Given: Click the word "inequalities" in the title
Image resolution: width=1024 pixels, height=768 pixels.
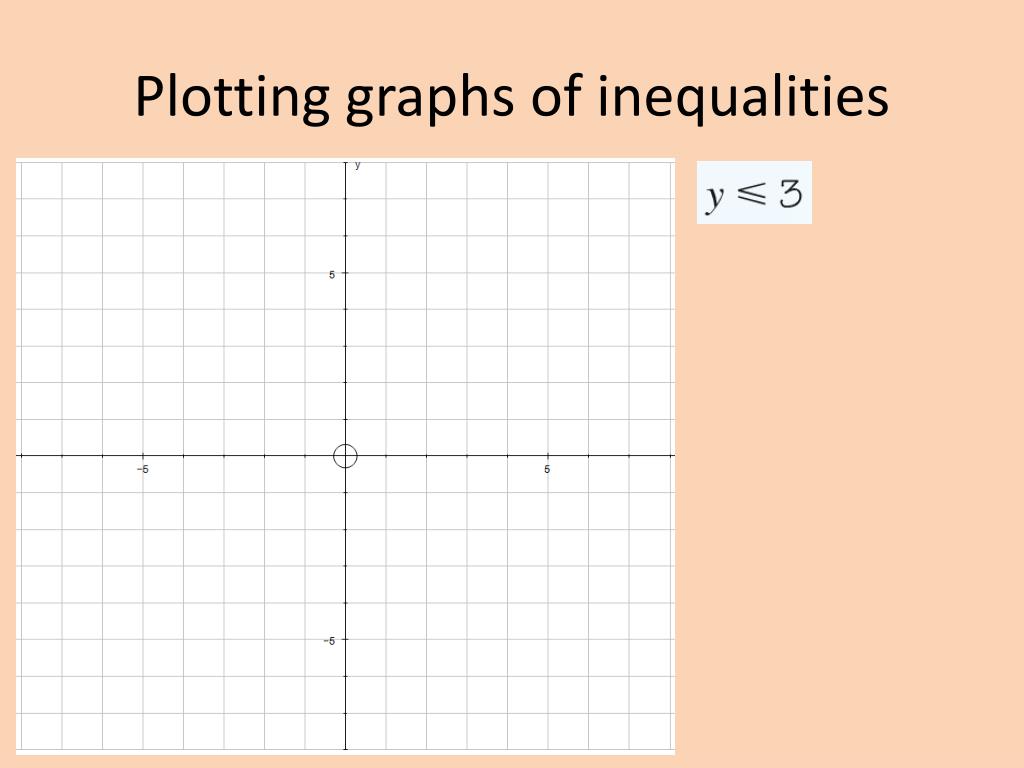Looking at the screenshot, I should (743, 97).
